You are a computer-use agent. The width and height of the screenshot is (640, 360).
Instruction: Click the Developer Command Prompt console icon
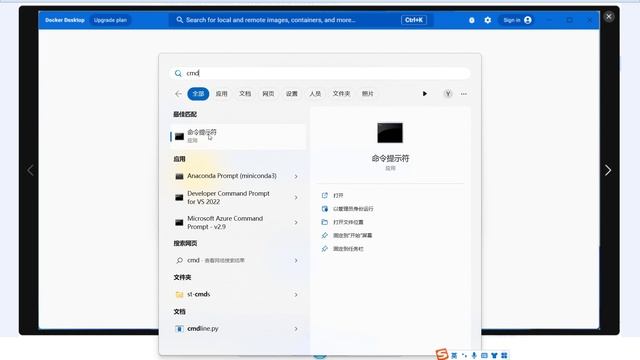point(179,198)
